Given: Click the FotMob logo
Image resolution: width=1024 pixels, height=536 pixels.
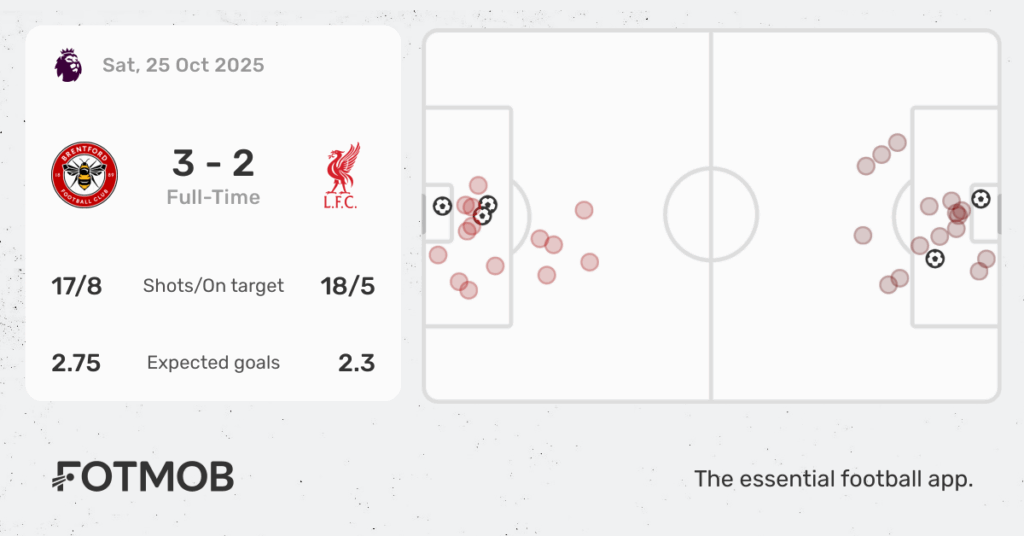Looking at the screenshot, I should click(143, 477).
